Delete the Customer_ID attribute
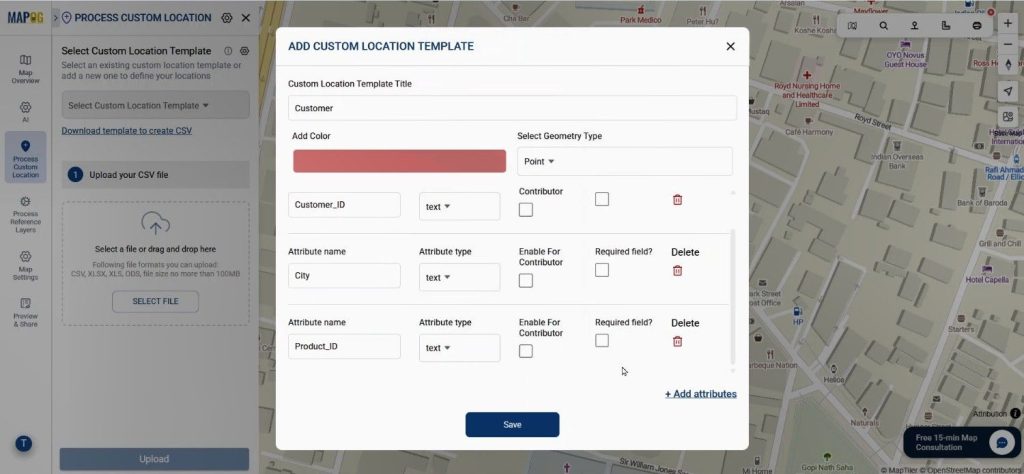Screen dimensions: 1024x474 pos(677,200)
